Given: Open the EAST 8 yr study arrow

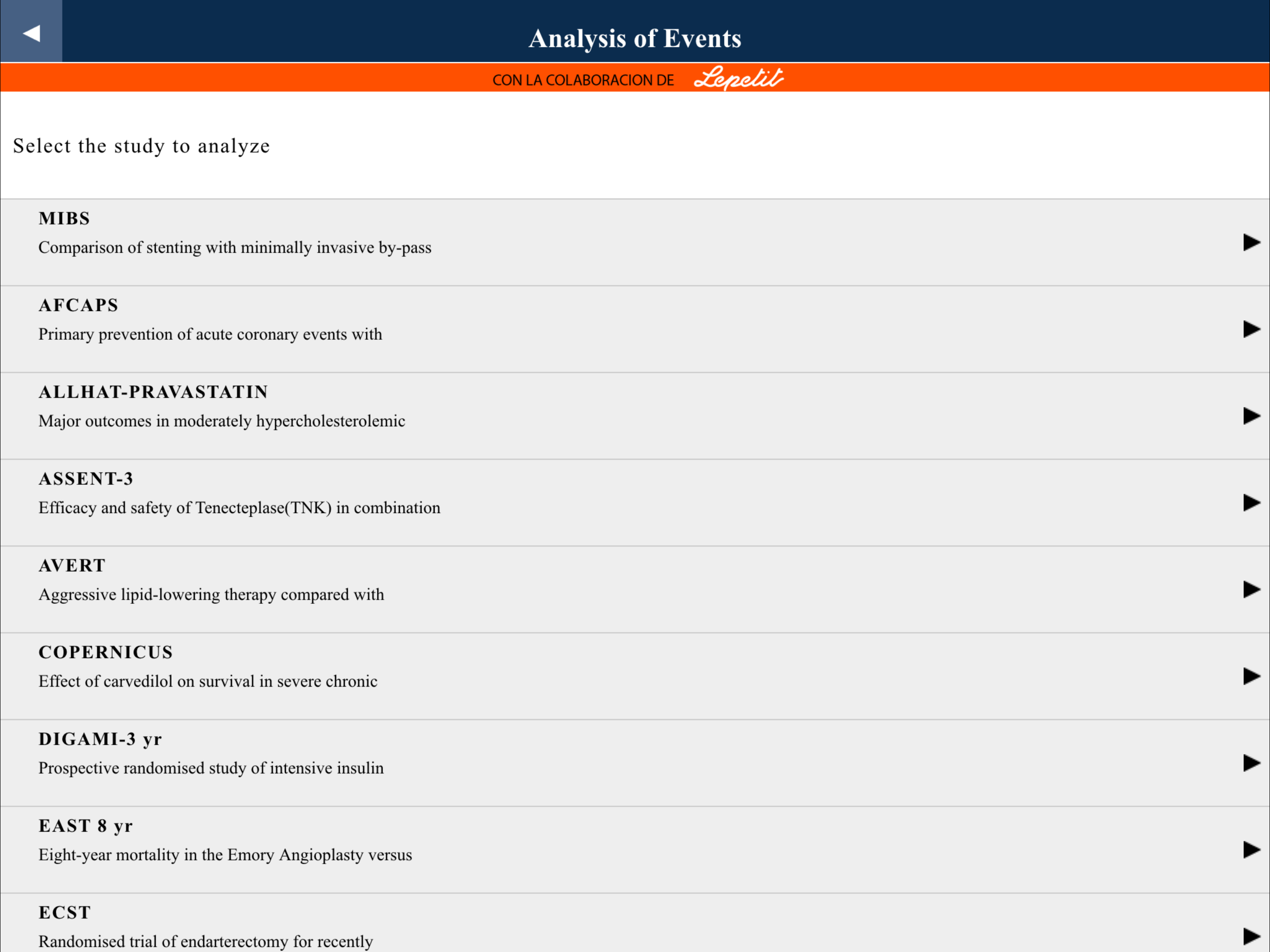Looking at the screenshot, I should click(1251, 849).
